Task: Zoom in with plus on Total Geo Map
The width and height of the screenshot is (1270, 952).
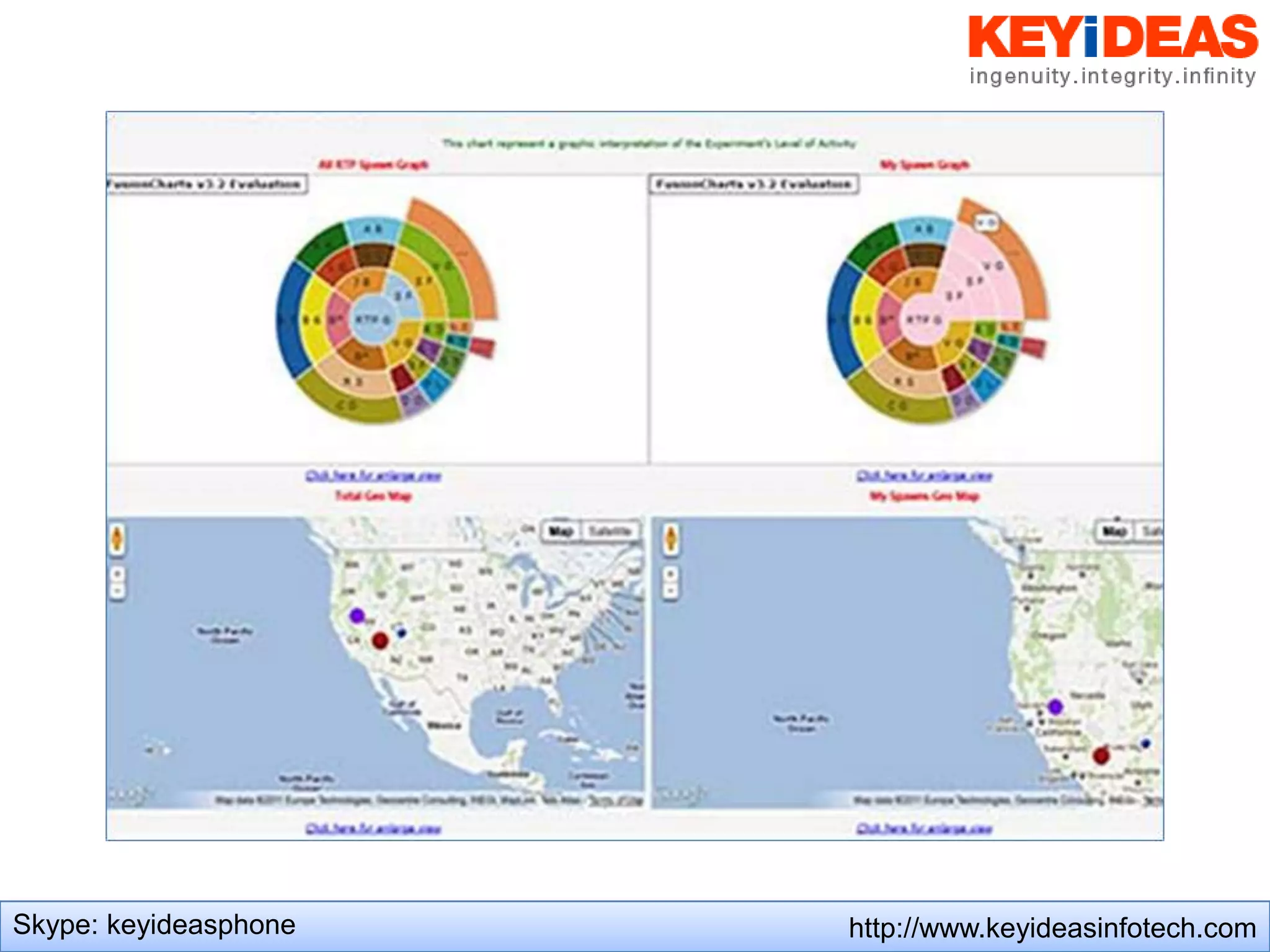Action: pos(117,574)
